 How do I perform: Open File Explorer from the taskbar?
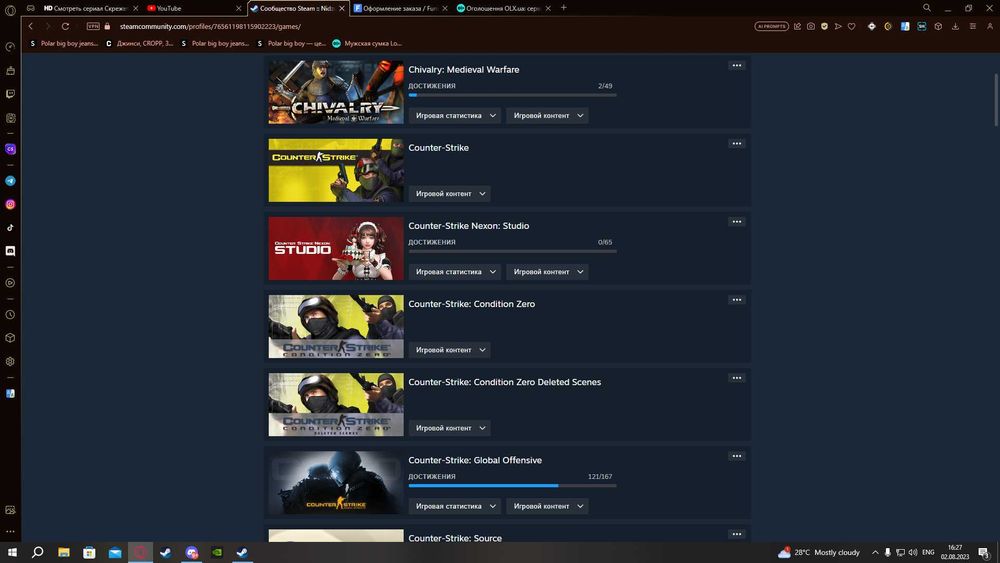click(64, 552)
